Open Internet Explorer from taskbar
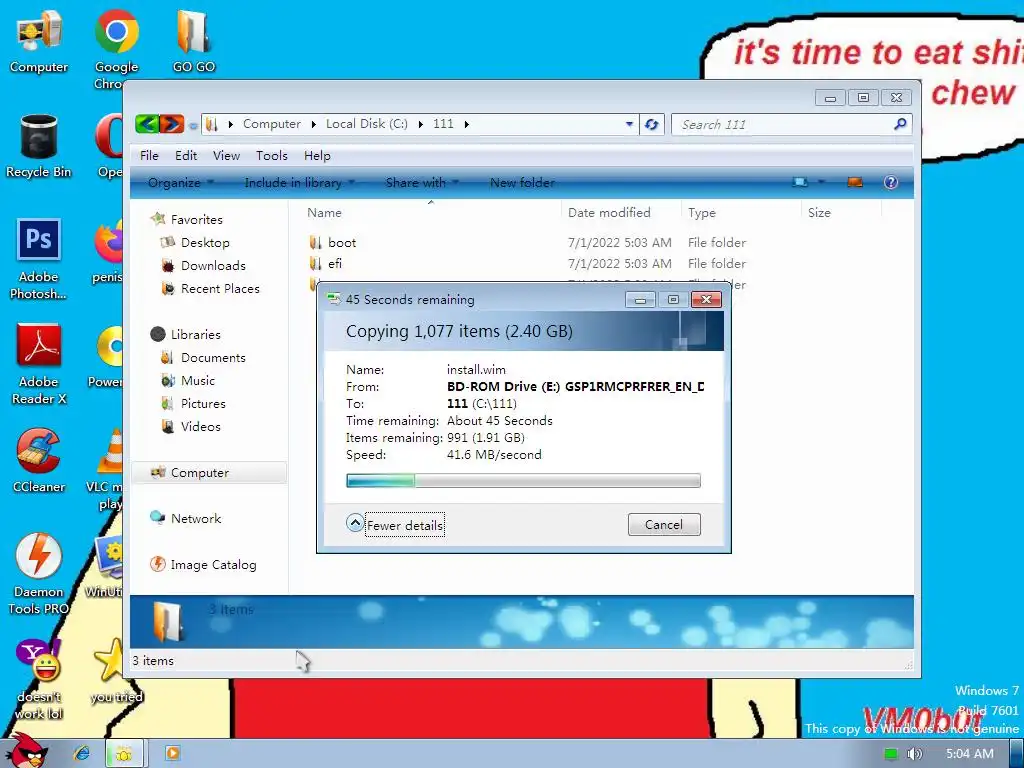Viewport: 1024px width, 768px height. (x=82, y=753)
